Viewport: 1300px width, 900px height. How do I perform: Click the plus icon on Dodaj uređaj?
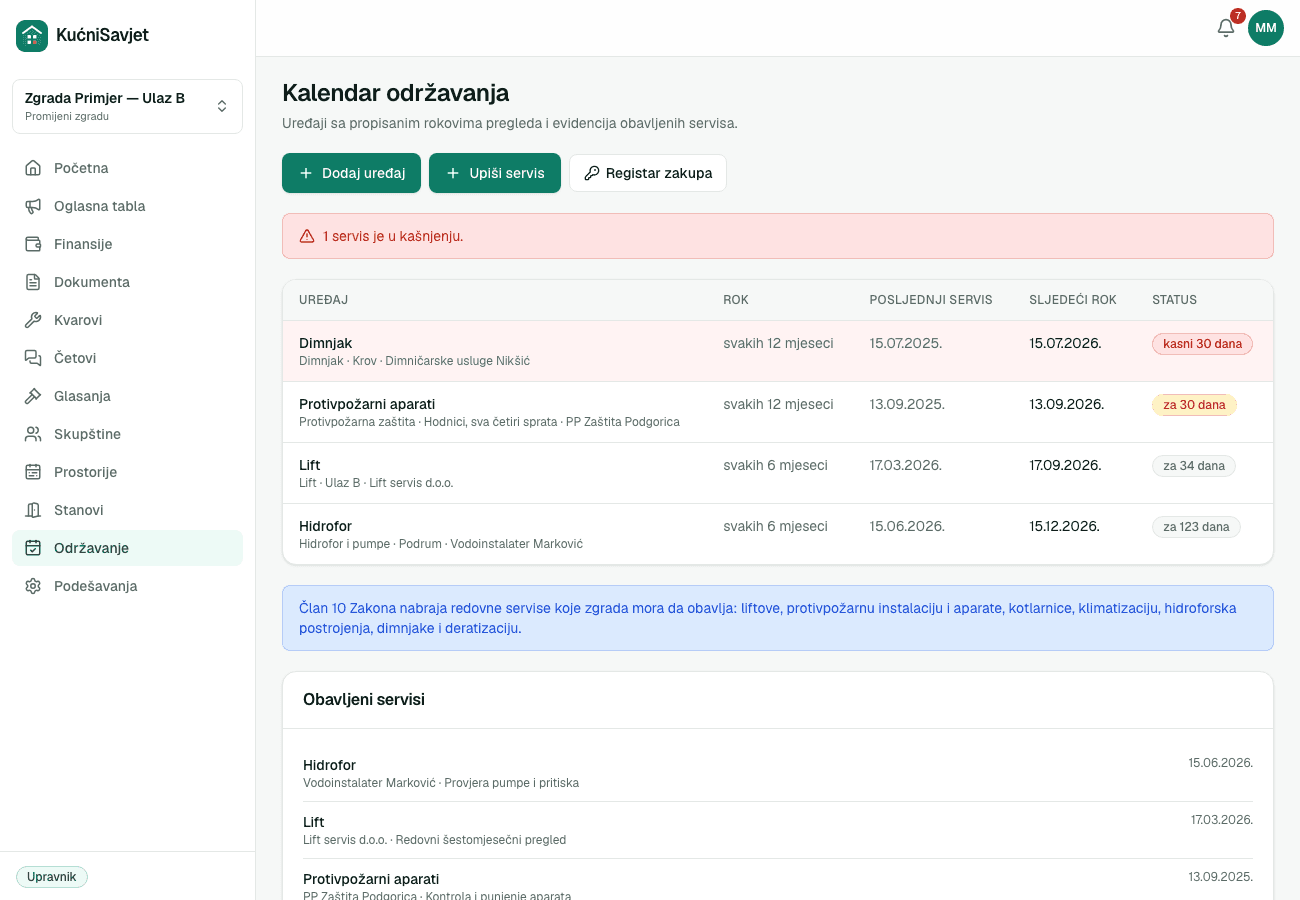(306, 173)
